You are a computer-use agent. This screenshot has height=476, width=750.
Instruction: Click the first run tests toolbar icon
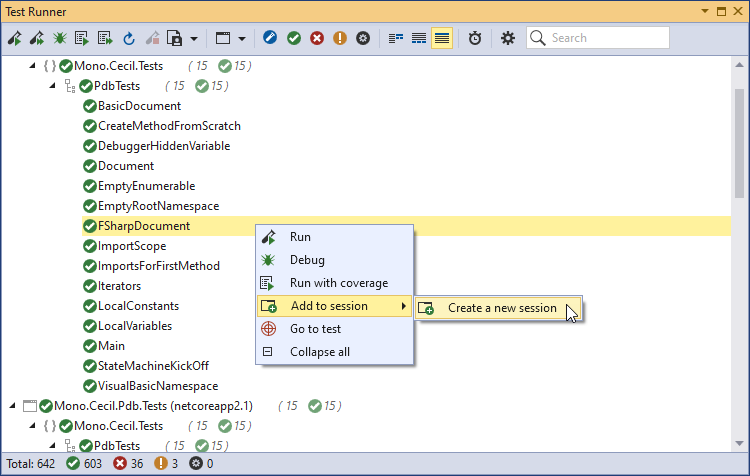coord(15,38)
